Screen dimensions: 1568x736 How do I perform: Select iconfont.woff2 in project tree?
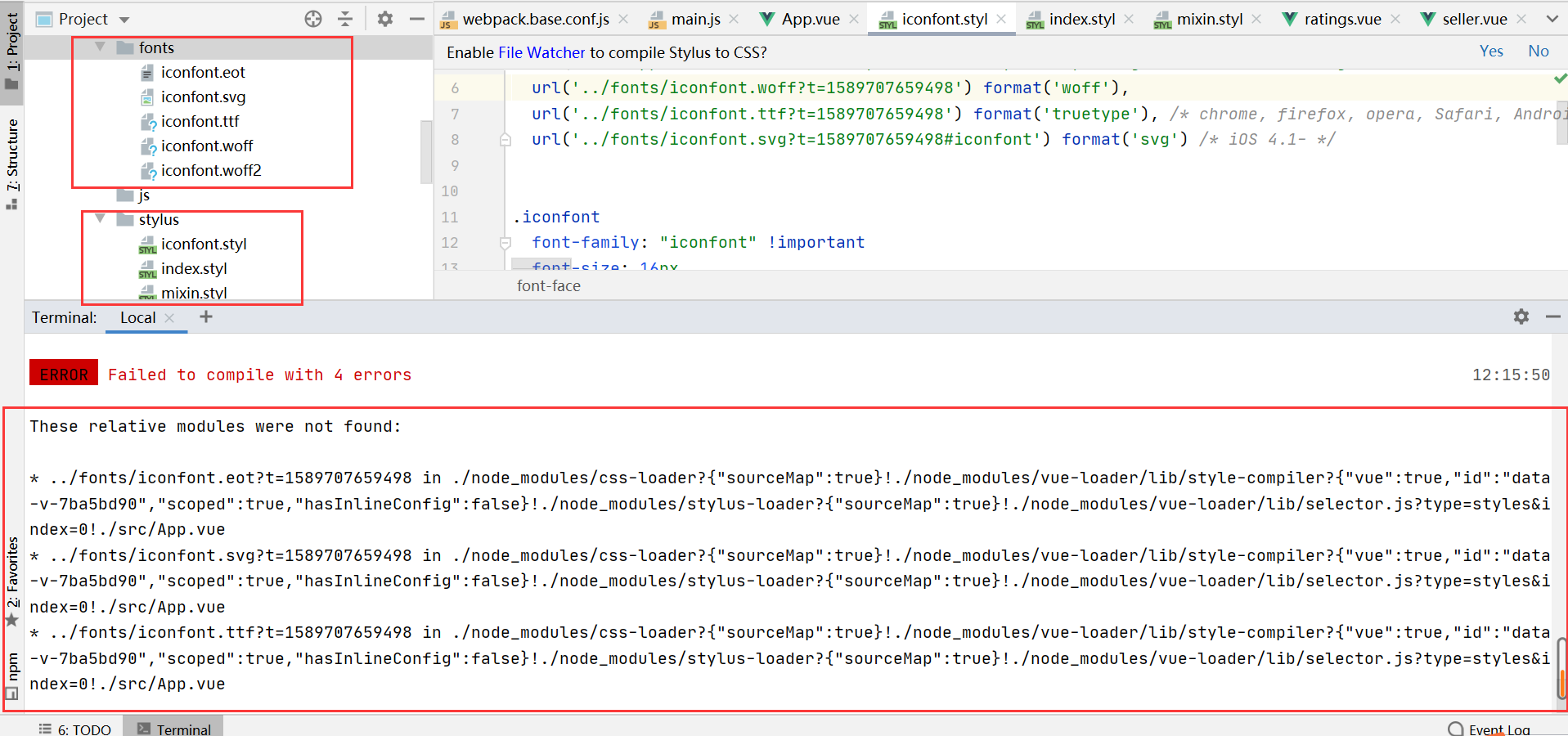pos(211,171)
